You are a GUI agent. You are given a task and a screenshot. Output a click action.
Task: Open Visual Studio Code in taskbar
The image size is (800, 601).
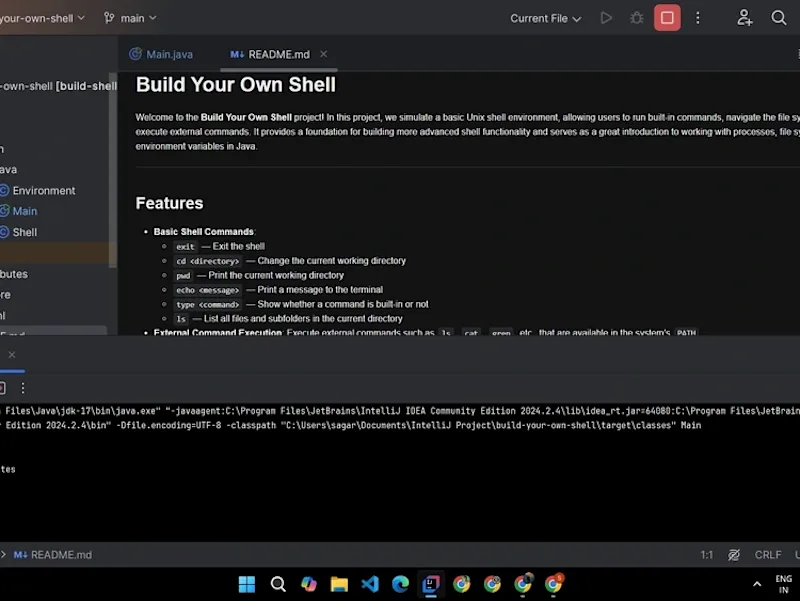click(x=370, y=584)
